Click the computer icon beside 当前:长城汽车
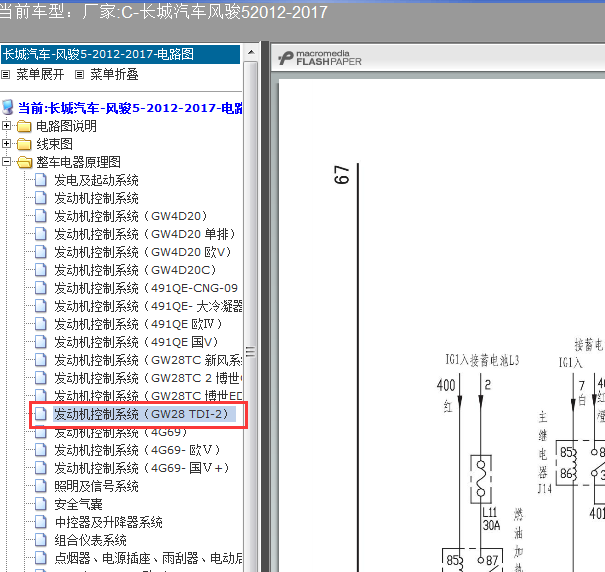The image size is (605, 572). (8, 108)
